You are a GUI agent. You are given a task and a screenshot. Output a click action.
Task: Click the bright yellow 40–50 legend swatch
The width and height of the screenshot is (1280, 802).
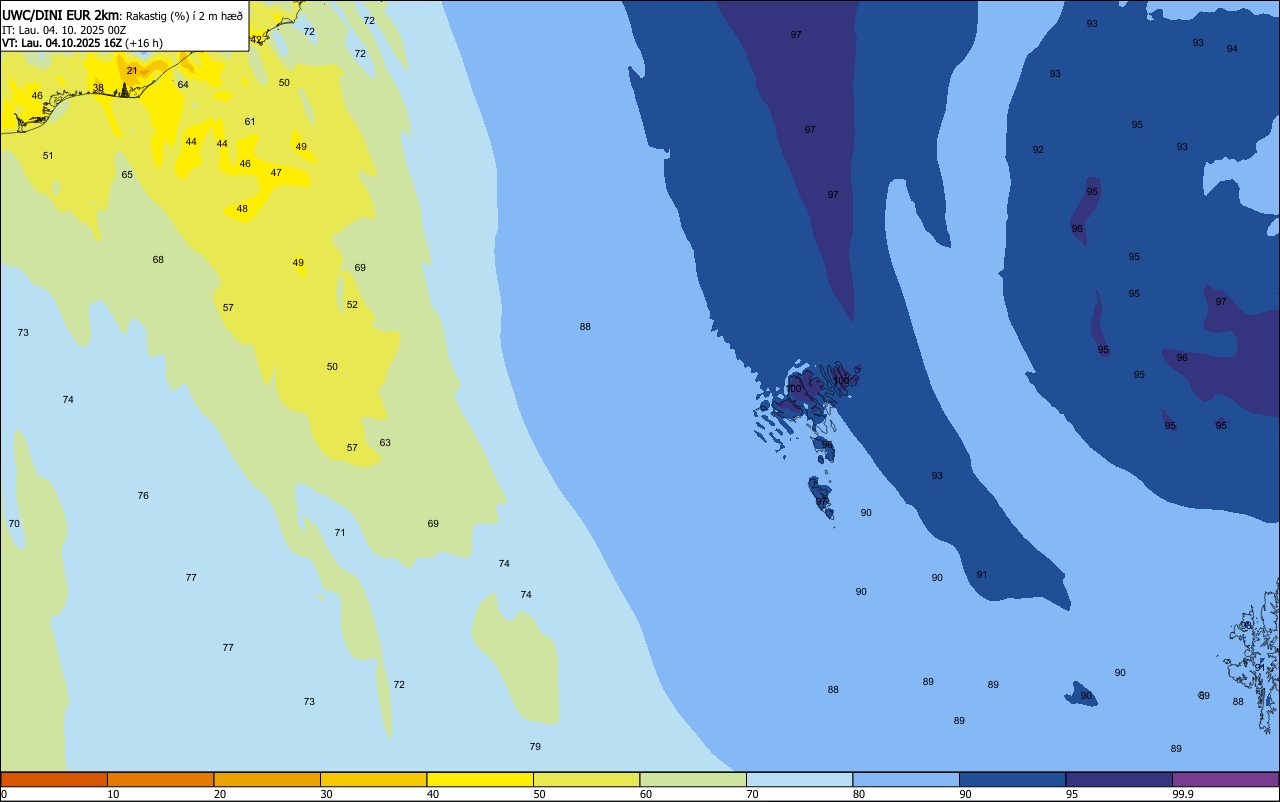pos(480,779)
